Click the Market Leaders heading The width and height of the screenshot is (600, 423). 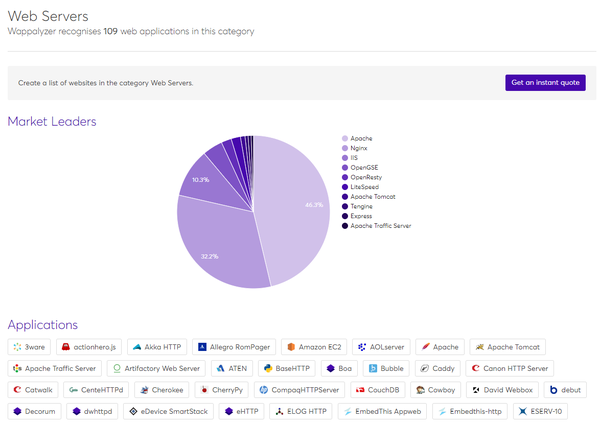52,121
